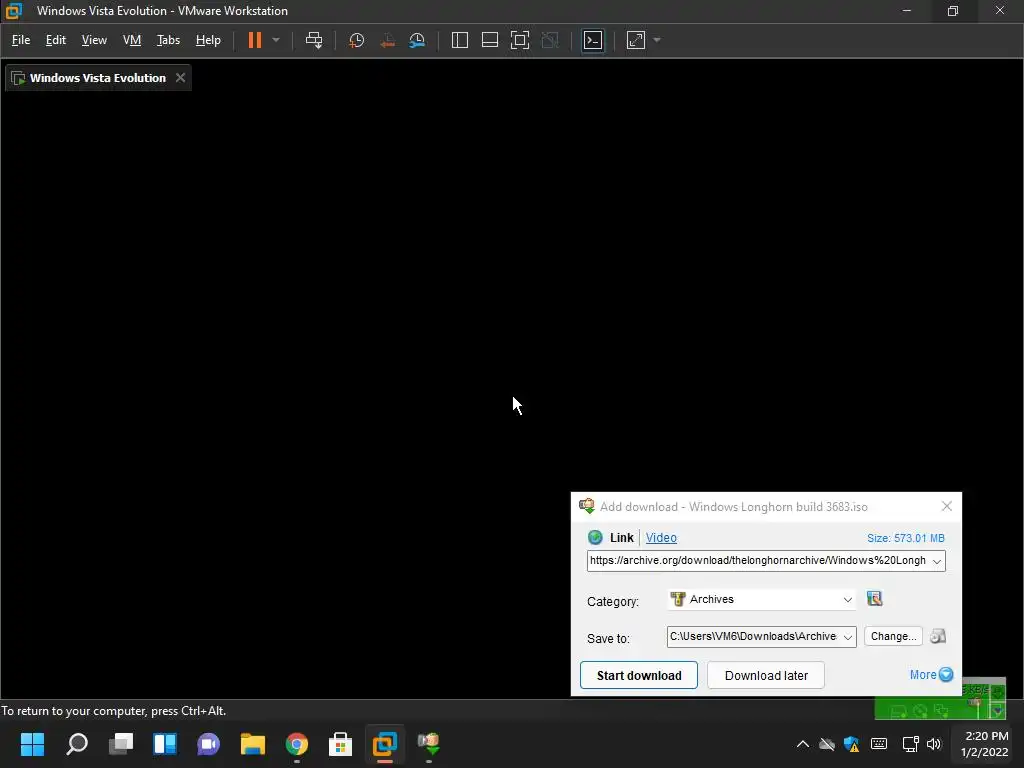Open the File menu
Viewport: 1024px width, 768px height.
point(21,40)
